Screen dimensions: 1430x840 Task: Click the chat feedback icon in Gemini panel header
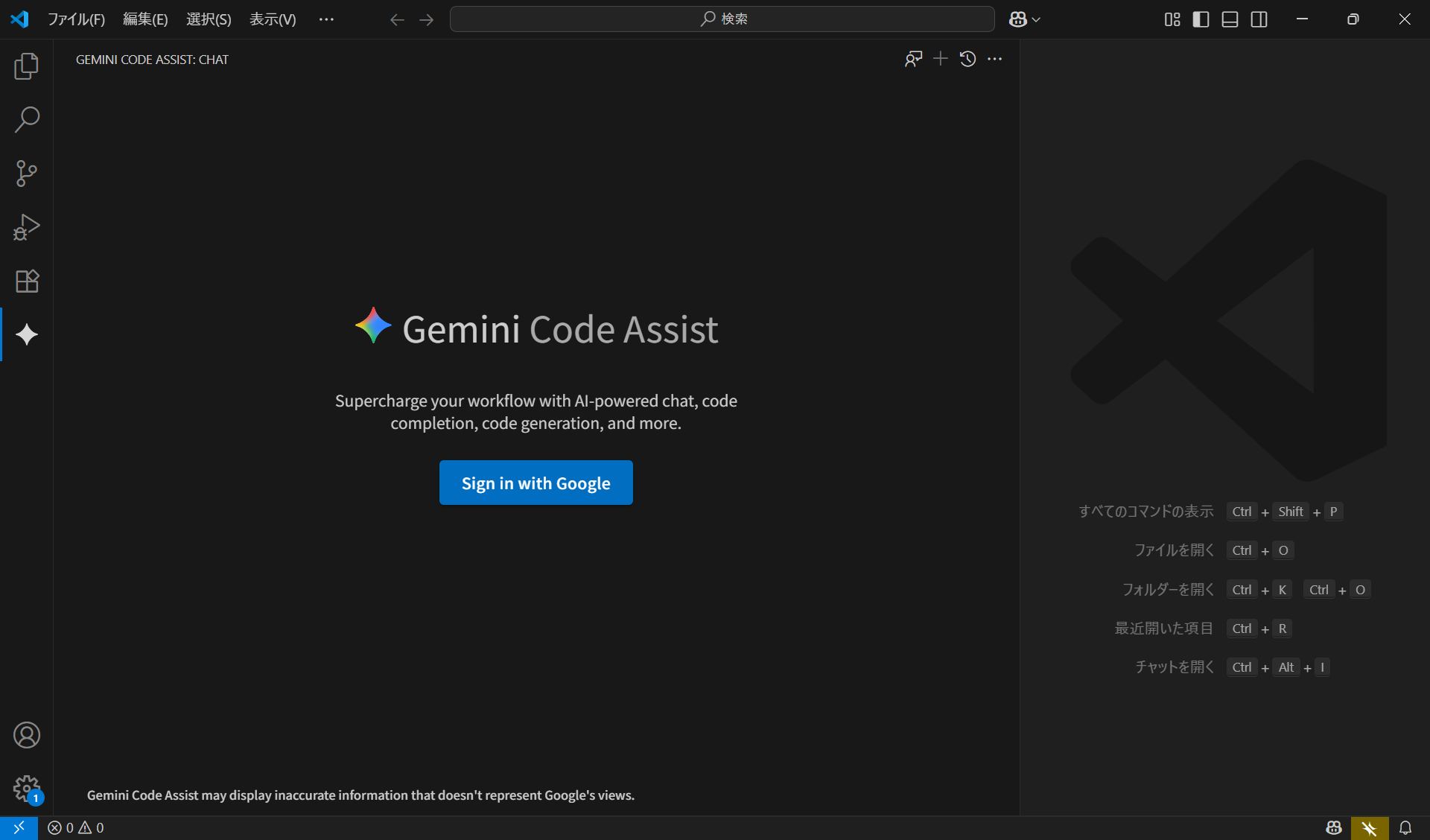tap(913, 59)
